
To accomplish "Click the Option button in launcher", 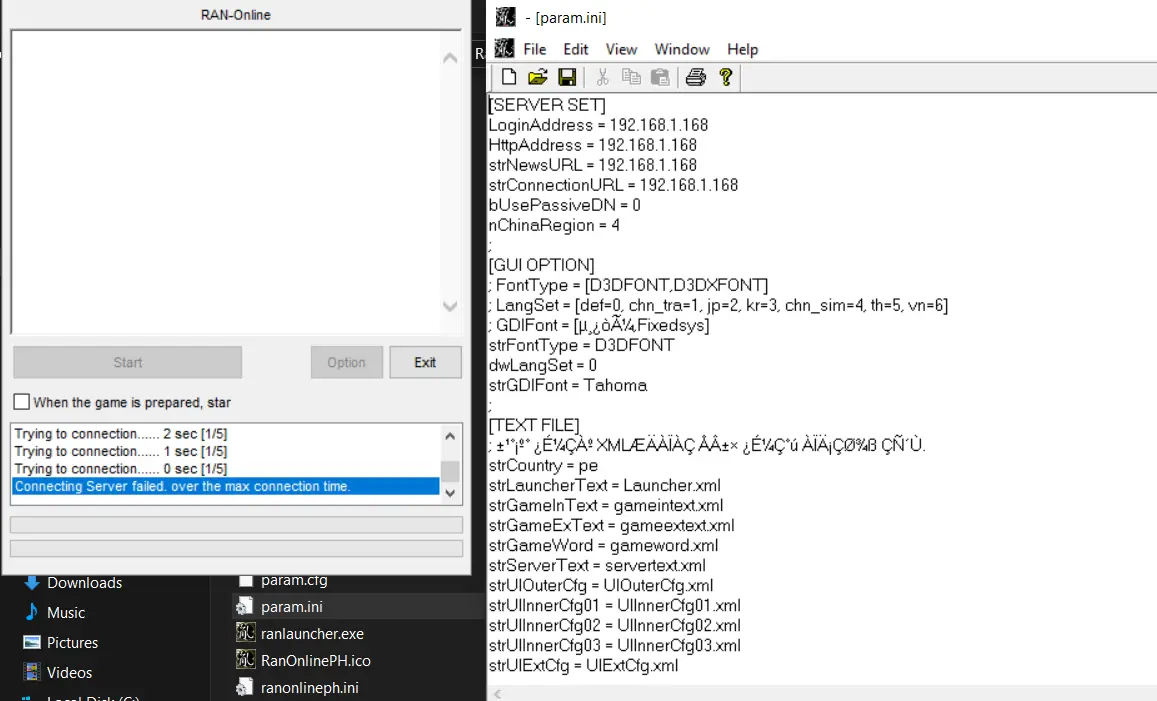I will [x=346, y=362].
